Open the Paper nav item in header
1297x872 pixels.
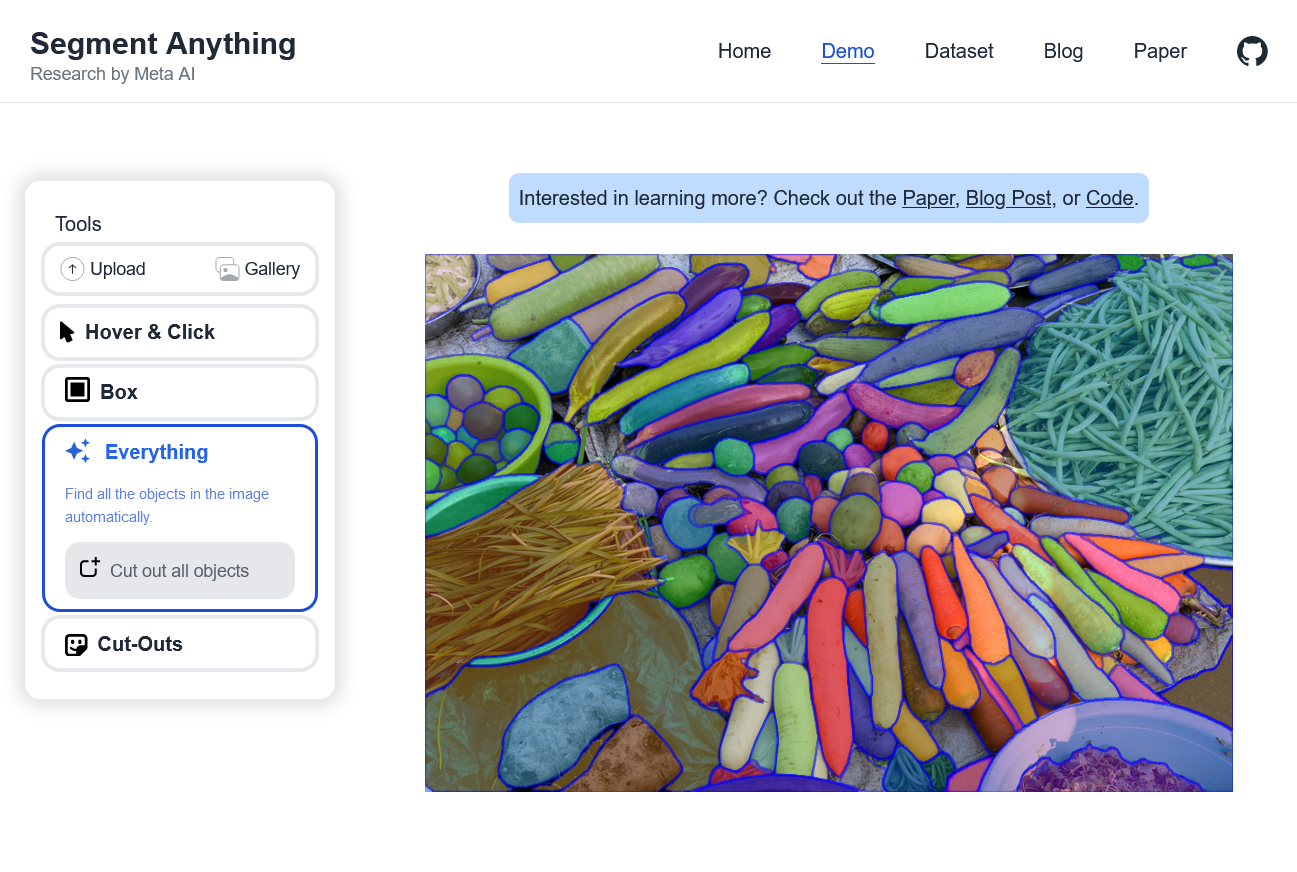coord(1160,51)
